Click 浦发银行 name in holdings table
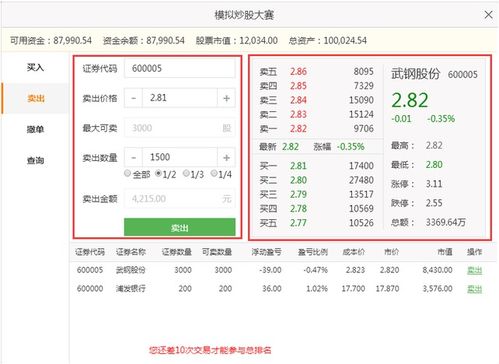The height and width of the screenshot is (364, 499). [131, 289]
